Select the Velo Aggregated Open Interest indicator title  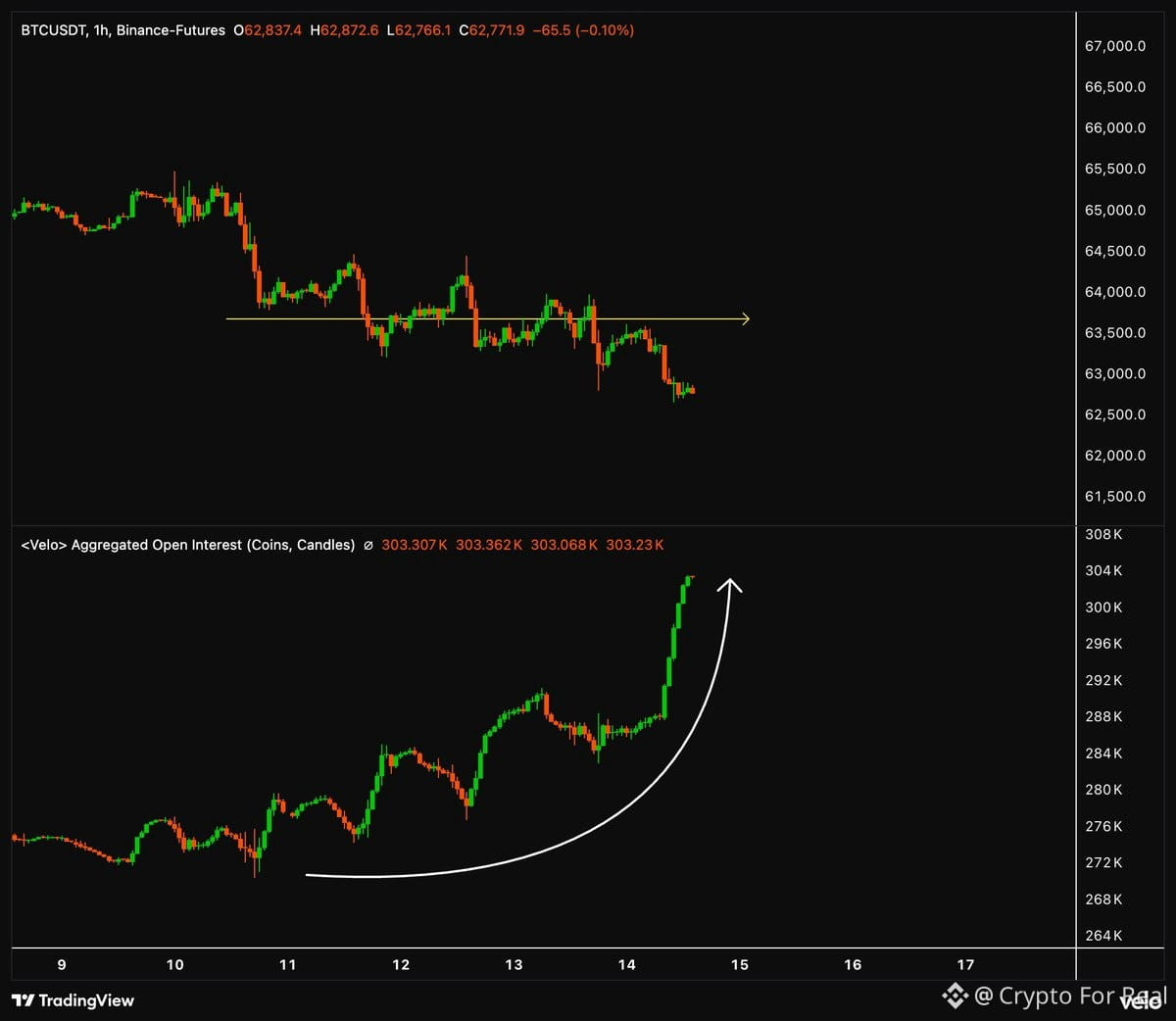tap(188, 545)
